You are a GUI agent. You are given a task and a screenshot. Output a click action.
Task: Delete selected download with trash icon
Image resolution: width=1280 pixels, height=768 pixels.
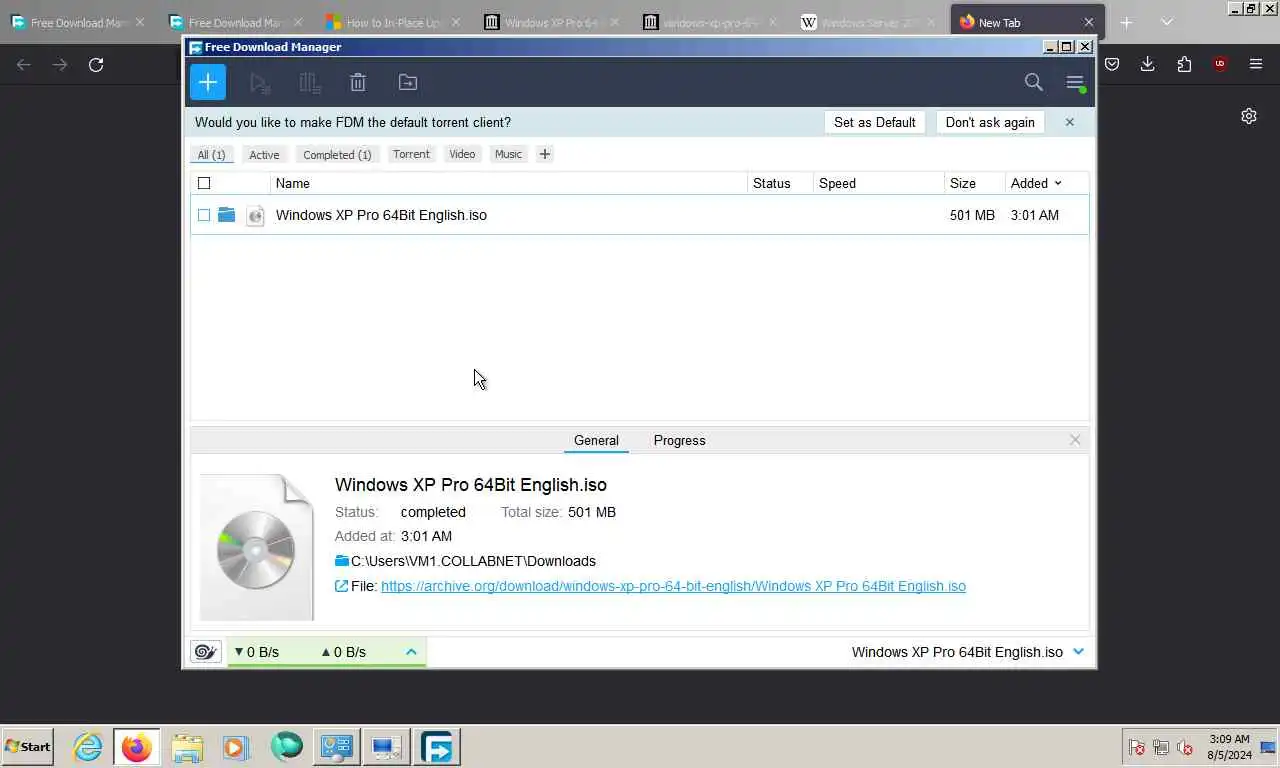(358, 83)
